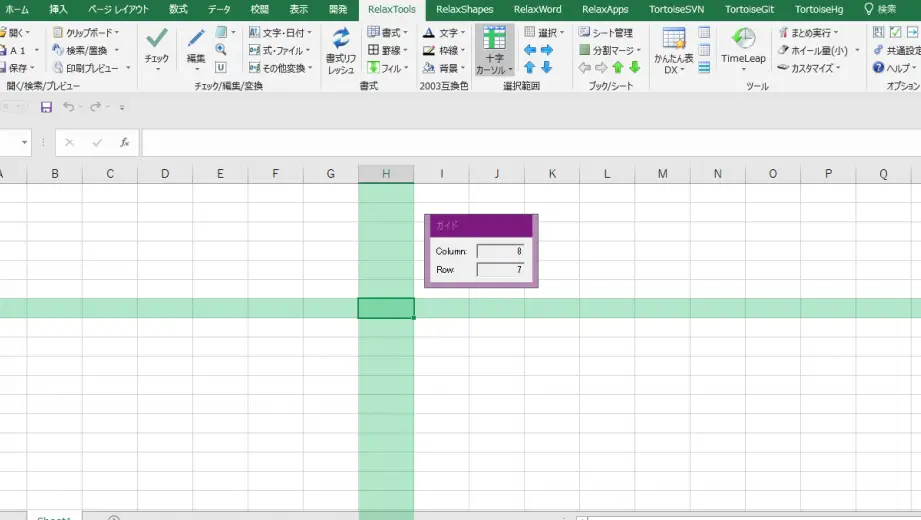Viewport: 921px width, 520px height.
Task: Select column header D
Action: [x=165, y=173]
